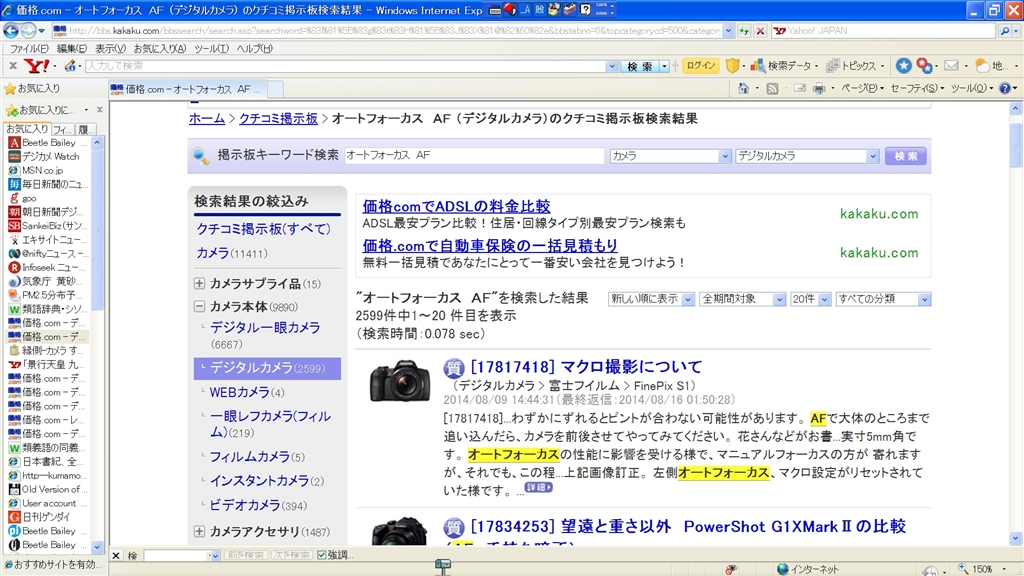Click the Refresh page icon beside address bar
This screenshot has width=1024, height=576.
pos(744,31)
